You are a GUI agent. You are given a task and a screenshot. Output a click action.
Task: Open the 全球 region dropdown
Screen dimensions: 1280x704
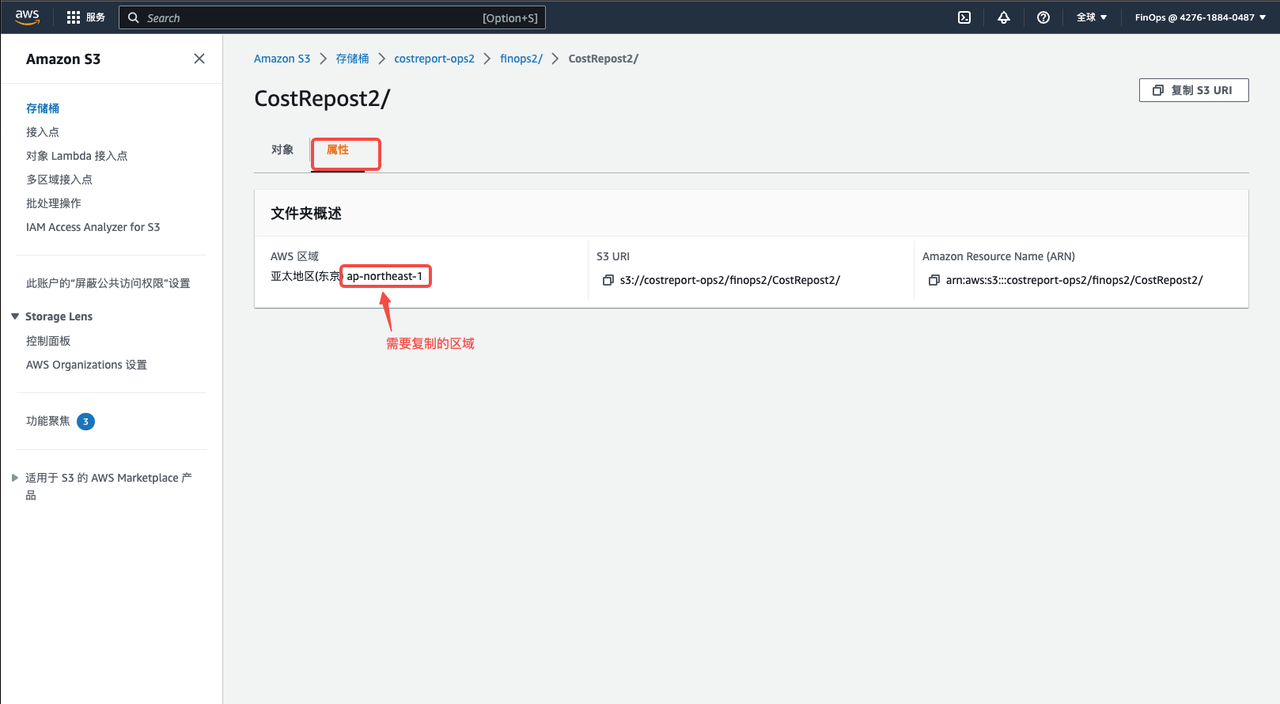pos(1091,18)
